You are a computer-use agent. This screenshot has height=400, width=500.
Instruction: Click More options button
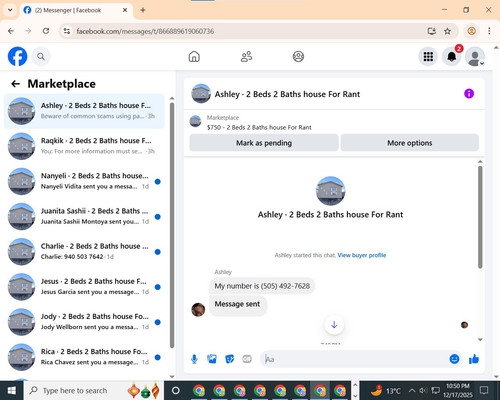tap(410, 143)
